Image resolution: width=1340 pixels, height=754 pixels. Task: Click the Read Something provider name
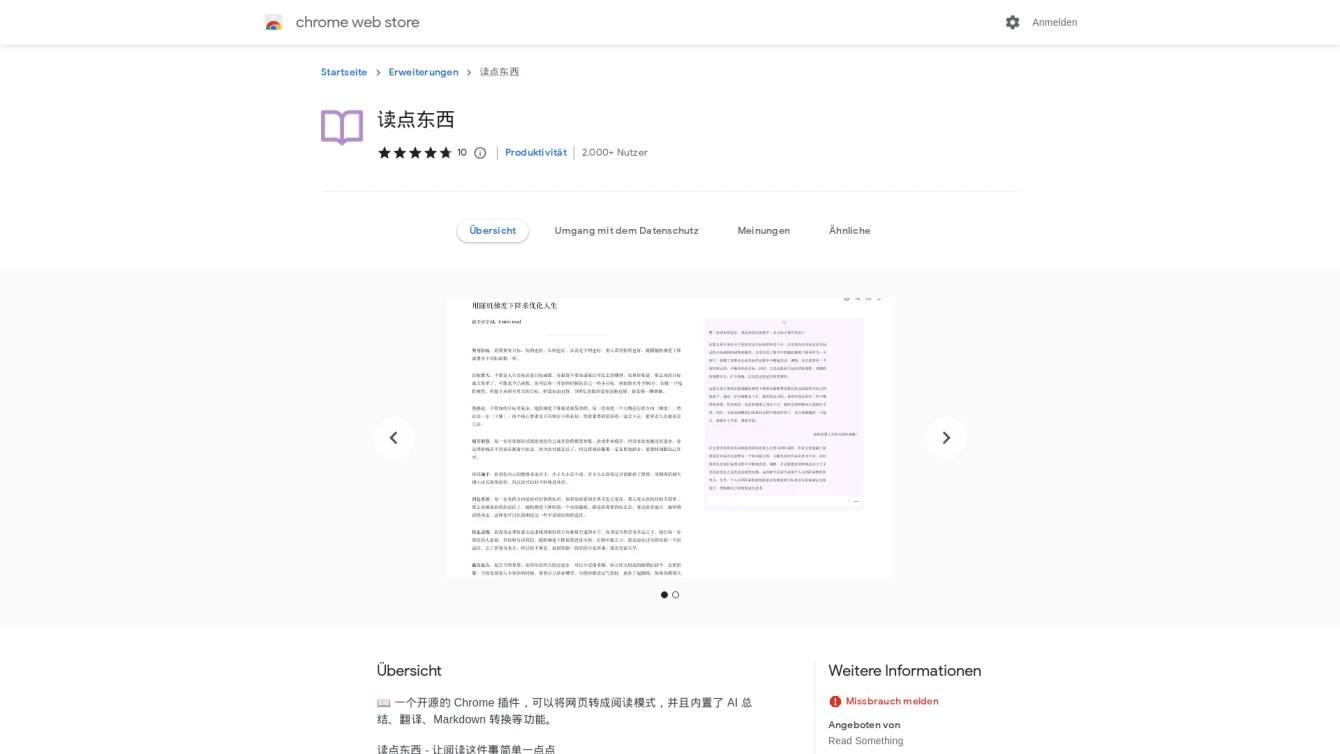(865, 741)
